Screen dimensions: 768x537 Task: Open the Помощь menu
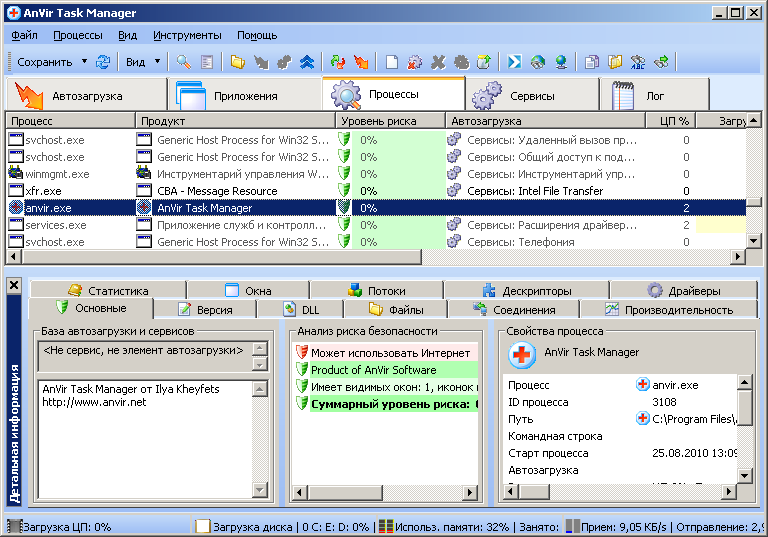coord(257,35)
